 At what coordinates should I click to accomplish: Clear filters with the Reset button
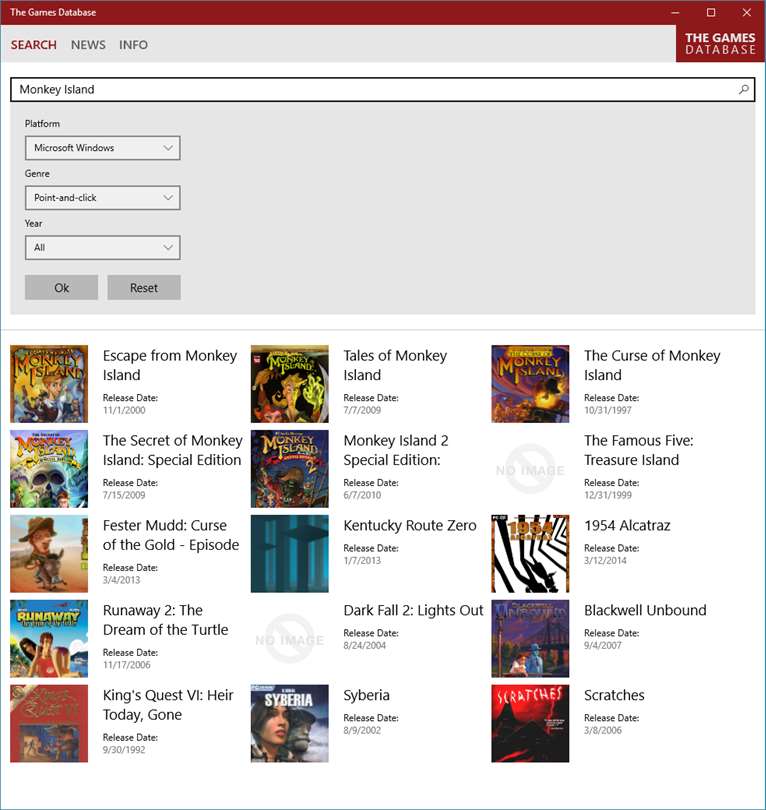click(x=144, y=287)
